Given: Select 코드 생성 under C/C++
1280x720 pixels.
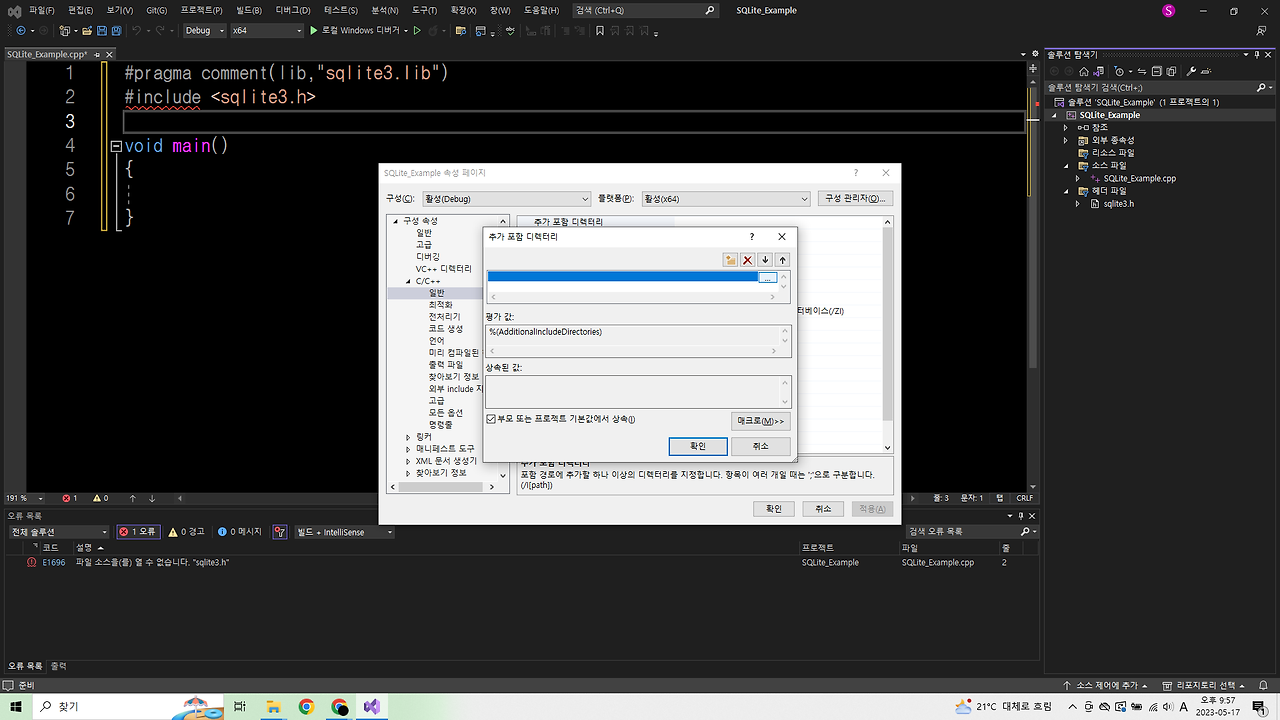Looking at the screenshot, I should (446, 329).
